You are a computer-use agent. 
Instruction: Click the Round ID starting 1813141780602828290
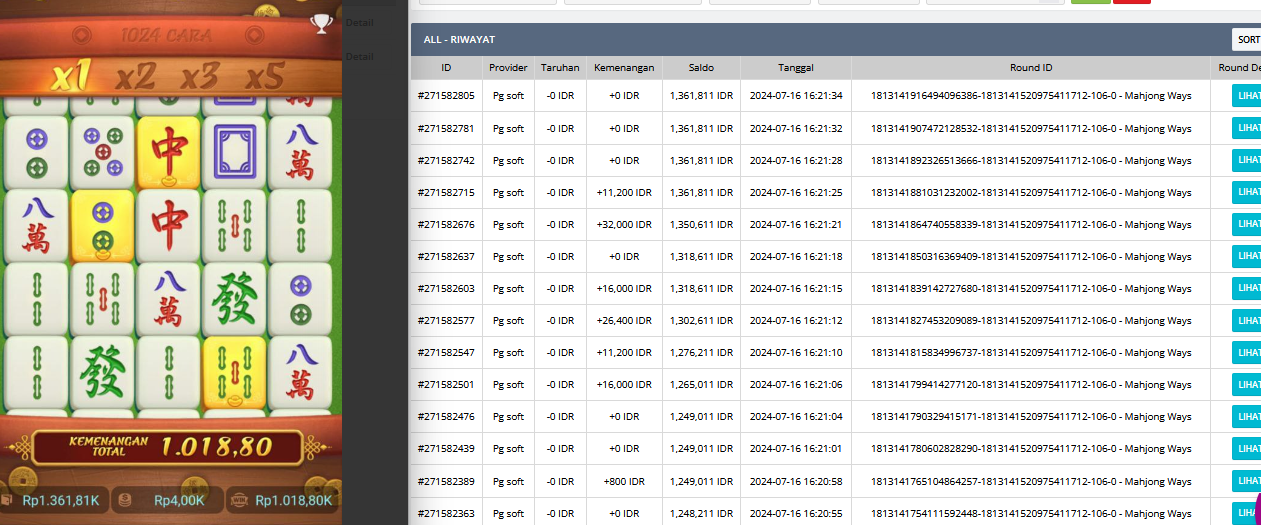click(1031, 449)
